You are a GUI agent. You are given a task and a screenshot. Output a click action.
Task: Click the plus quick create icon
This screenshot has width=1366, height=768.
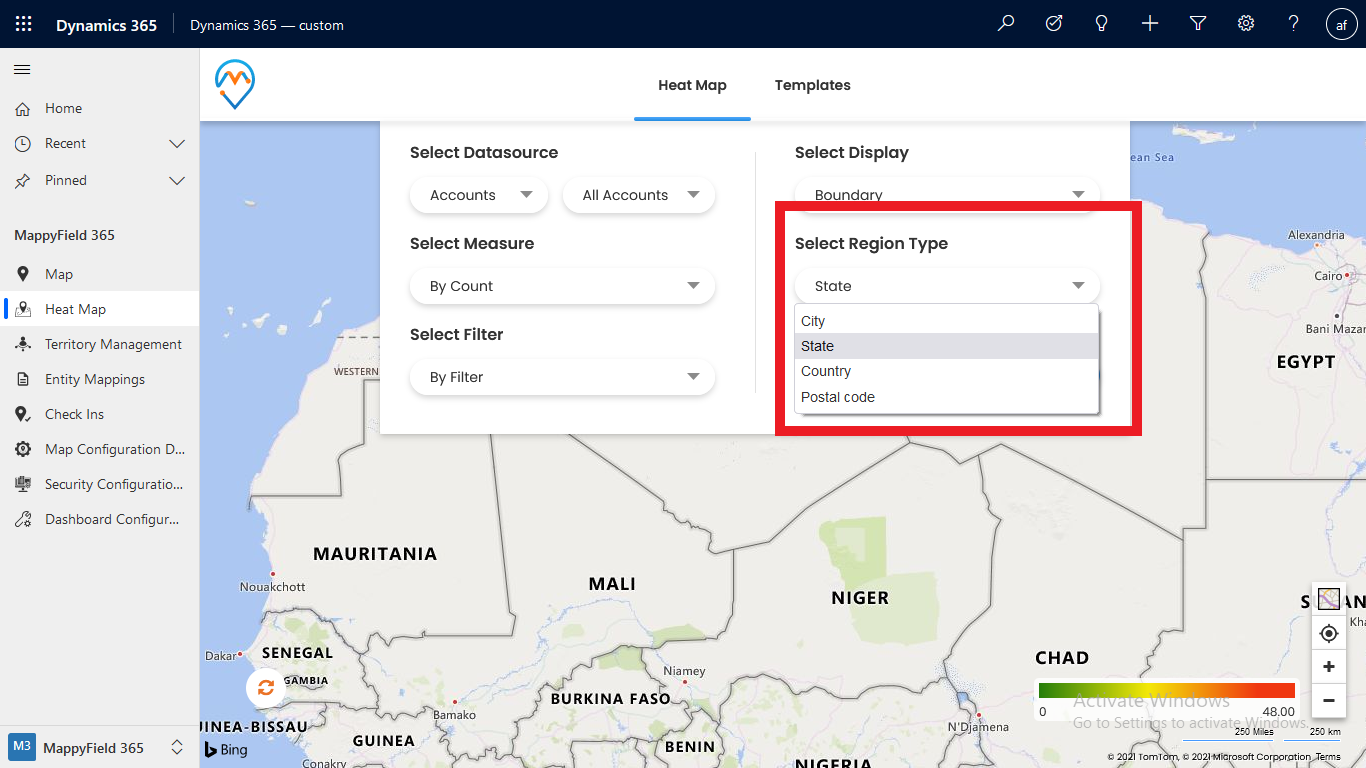point(1150,24)
